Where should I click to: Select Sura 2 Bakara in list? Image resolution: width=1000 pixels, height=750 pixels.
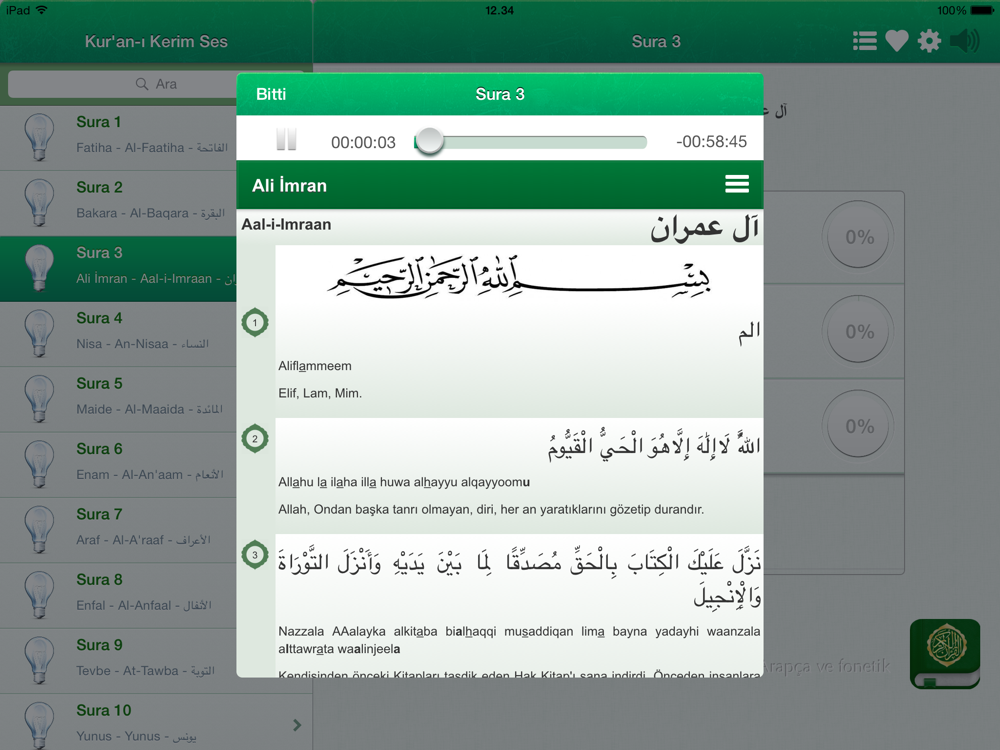click(119, 203)
